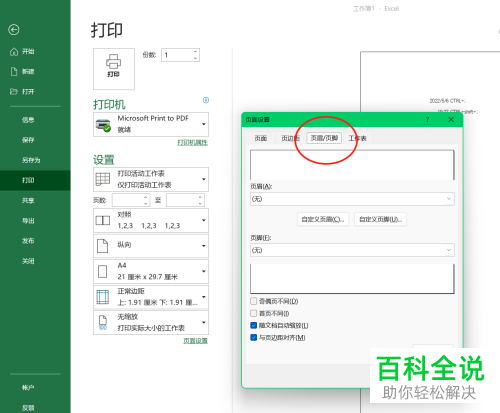
Task: Expand the 纵向 orientation dropdown
Action: click(x=151, y=246)
